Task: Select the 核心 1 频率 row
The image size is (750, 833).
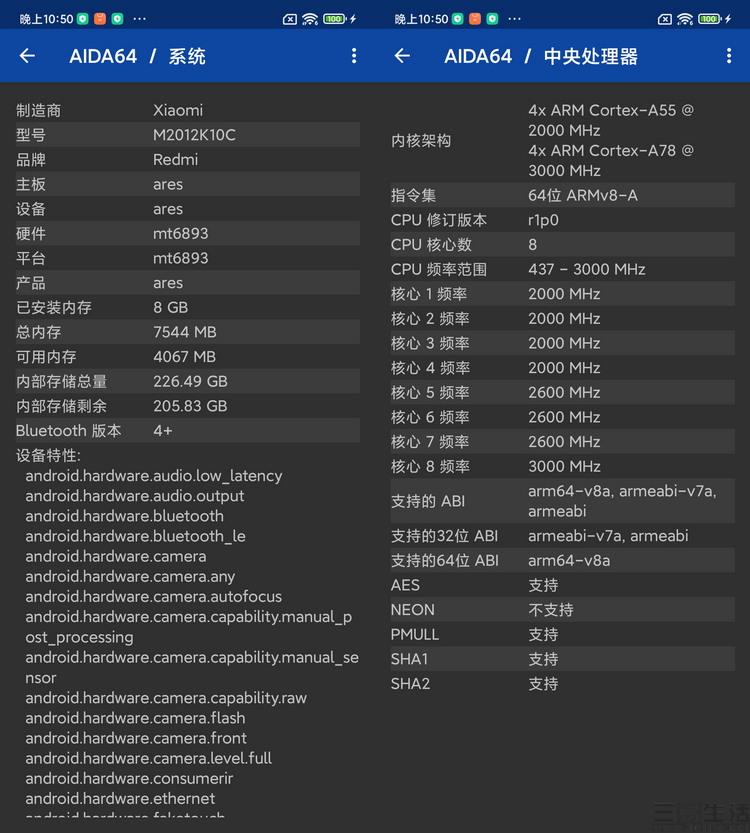Action: 562,294
